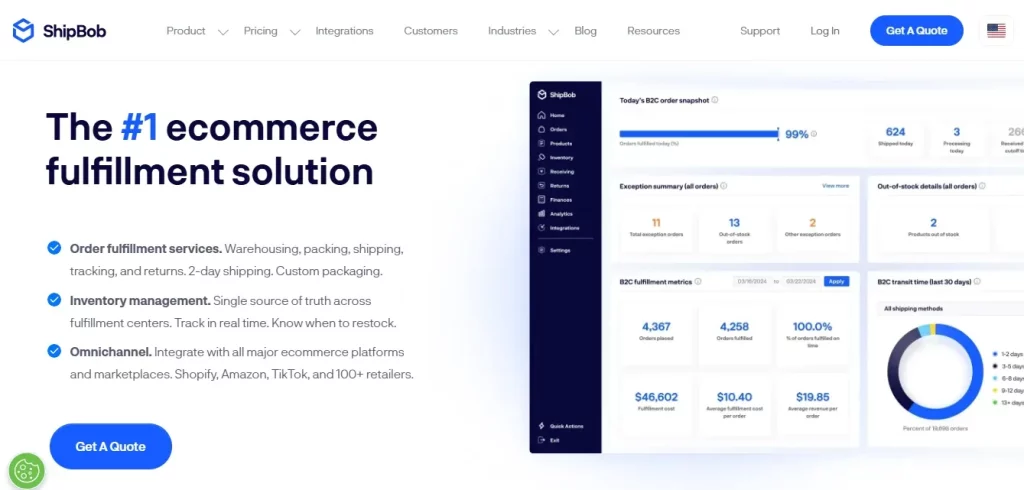This screenshot has height=490, width=1024.
Task: Click the blue #1 in the headline
Action: point(139,127)
